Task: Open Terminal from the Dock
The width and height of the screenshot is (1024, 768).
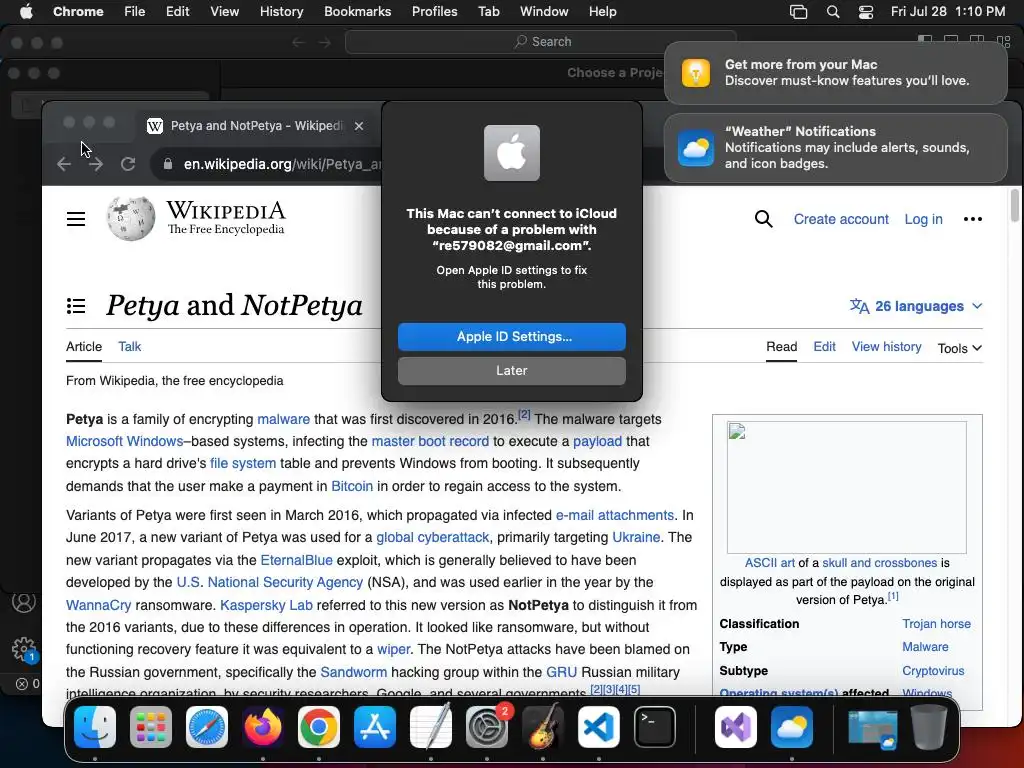Action: (654, 727)
